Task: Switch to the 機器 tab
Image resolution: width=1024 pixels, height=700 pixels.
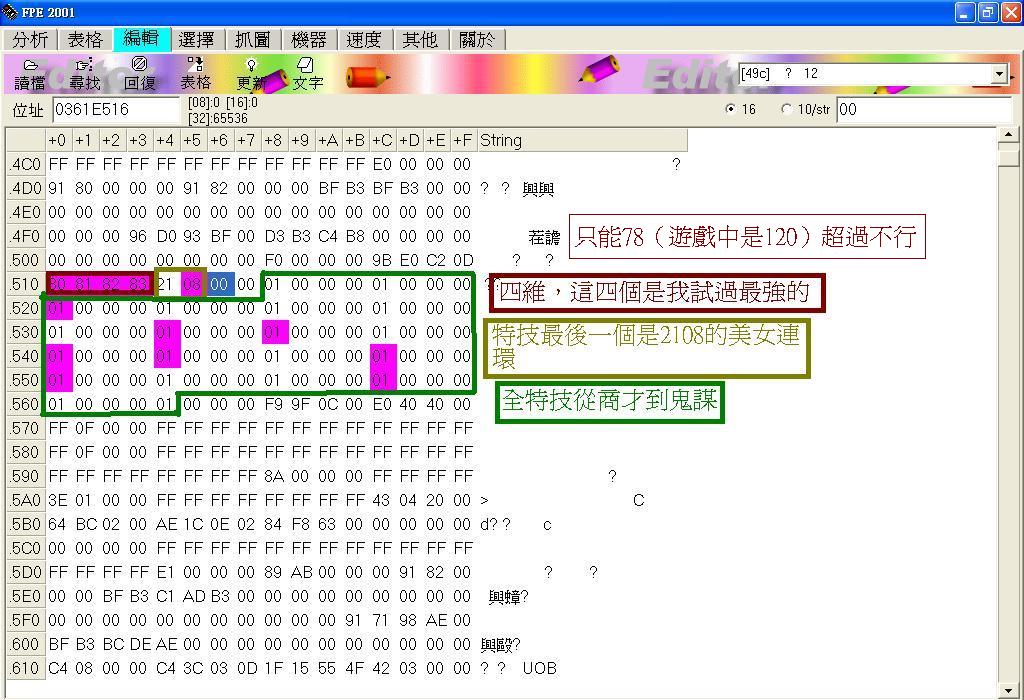Action: pos(308,40)
